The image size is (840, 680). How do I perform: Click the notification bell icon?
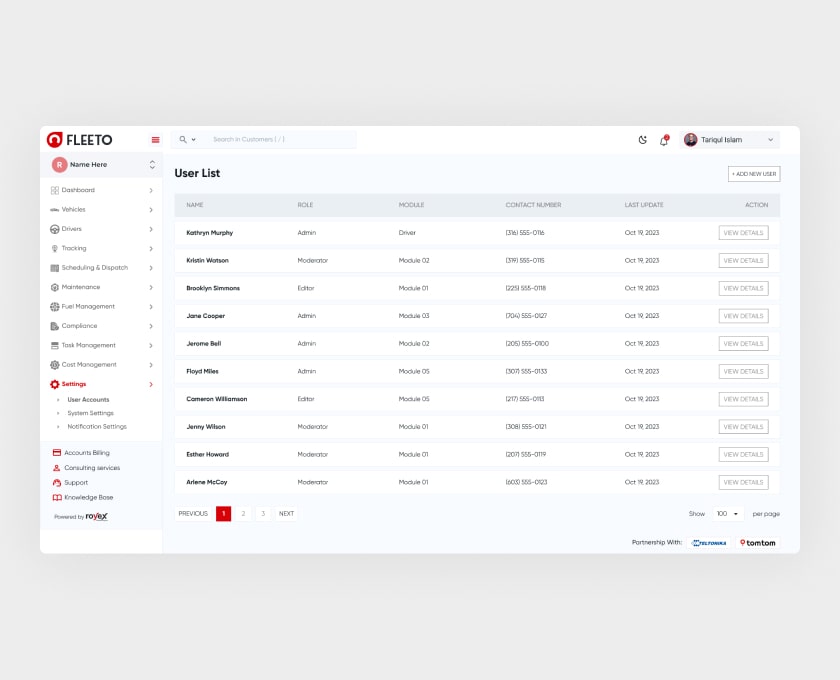pyautogui.click(x=663, y=140)
